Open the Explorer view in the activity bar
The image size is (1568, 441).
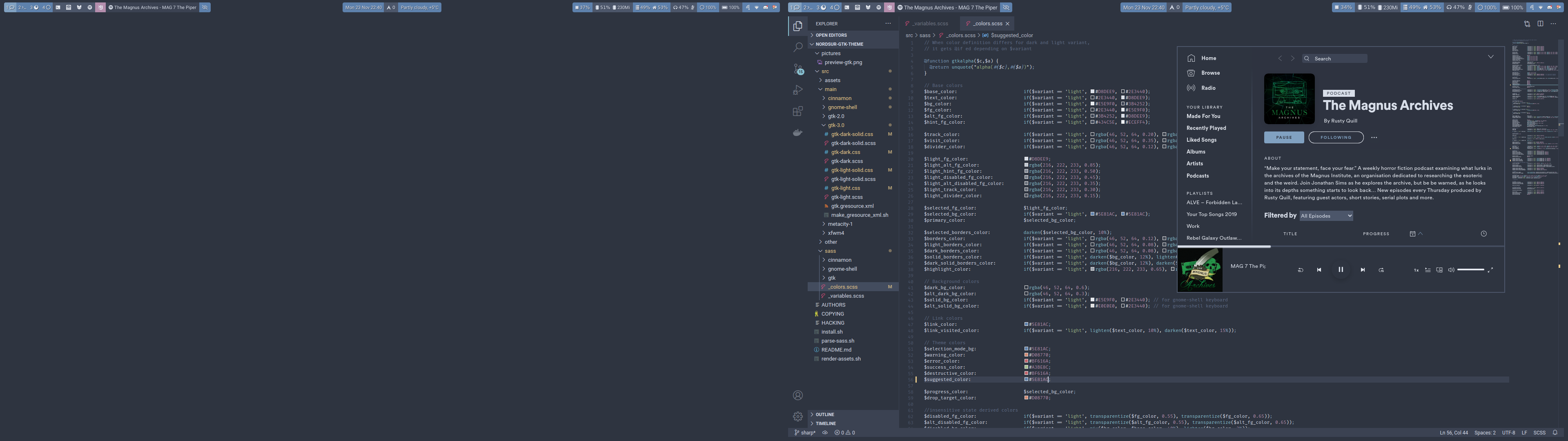[x=797, y=26]
